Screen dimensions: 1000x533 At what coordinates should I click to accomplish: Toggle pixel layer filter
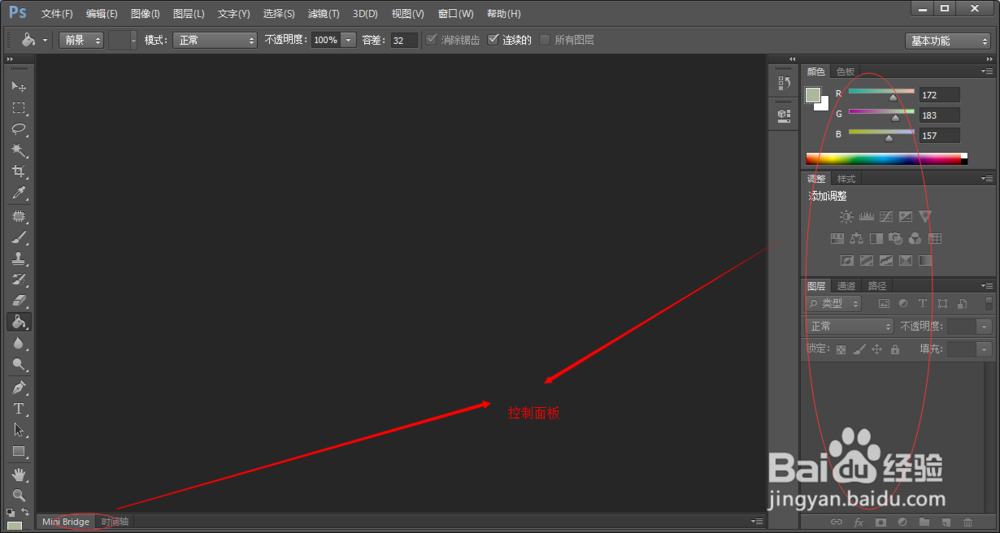[884, 304]
